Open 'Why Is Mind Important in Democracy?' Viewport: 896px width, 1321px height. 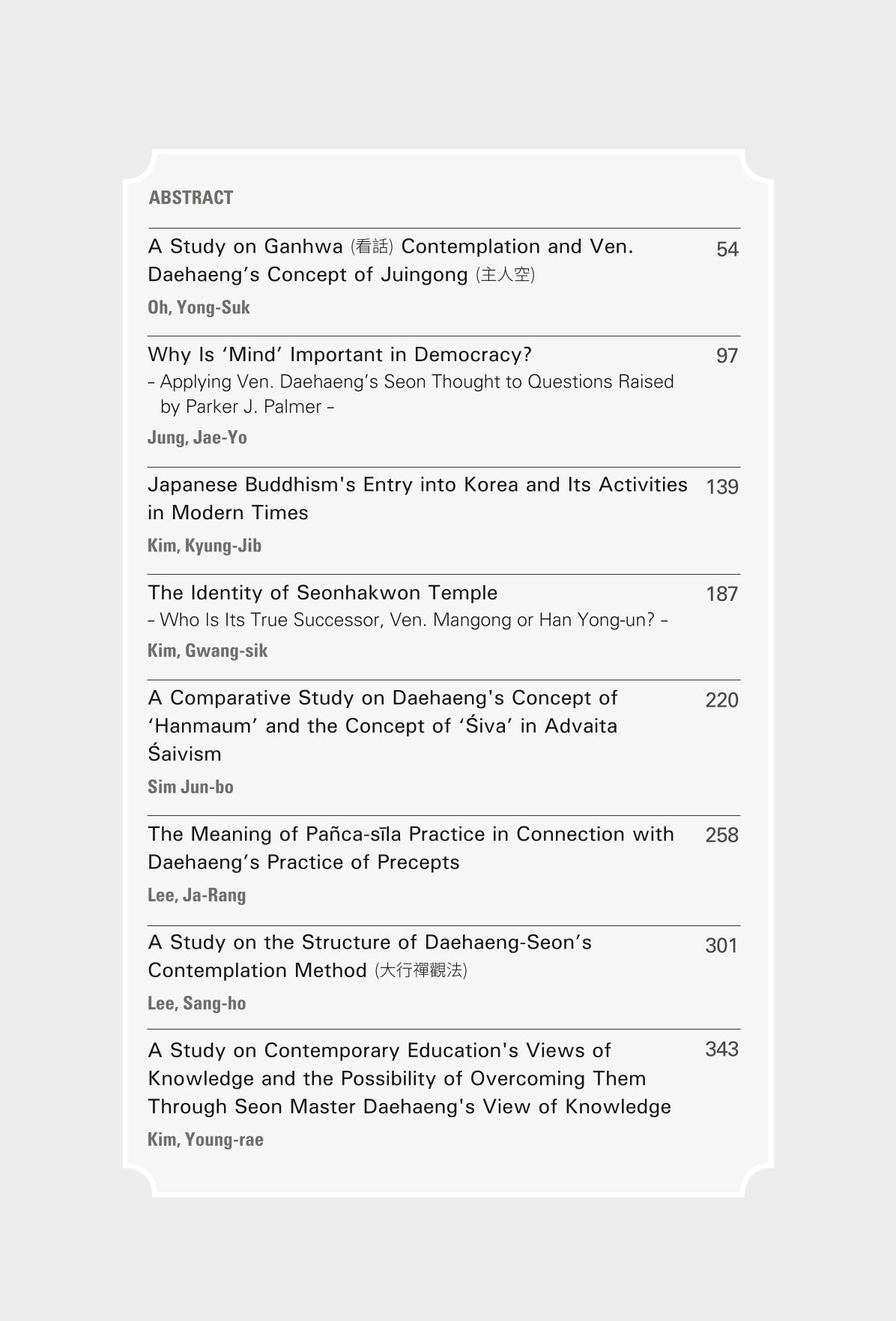point(339,354)
